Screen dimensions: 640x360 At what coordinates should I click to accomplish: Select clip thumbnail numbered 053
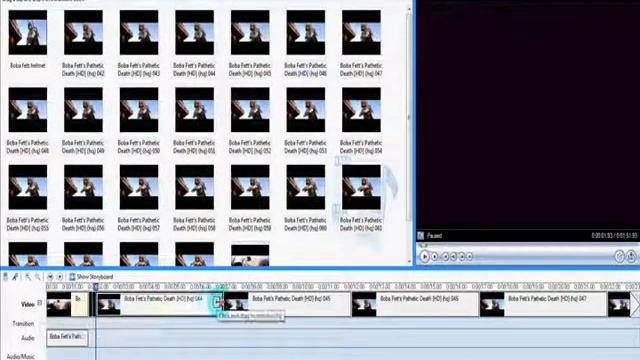click(x=306, y=110)
